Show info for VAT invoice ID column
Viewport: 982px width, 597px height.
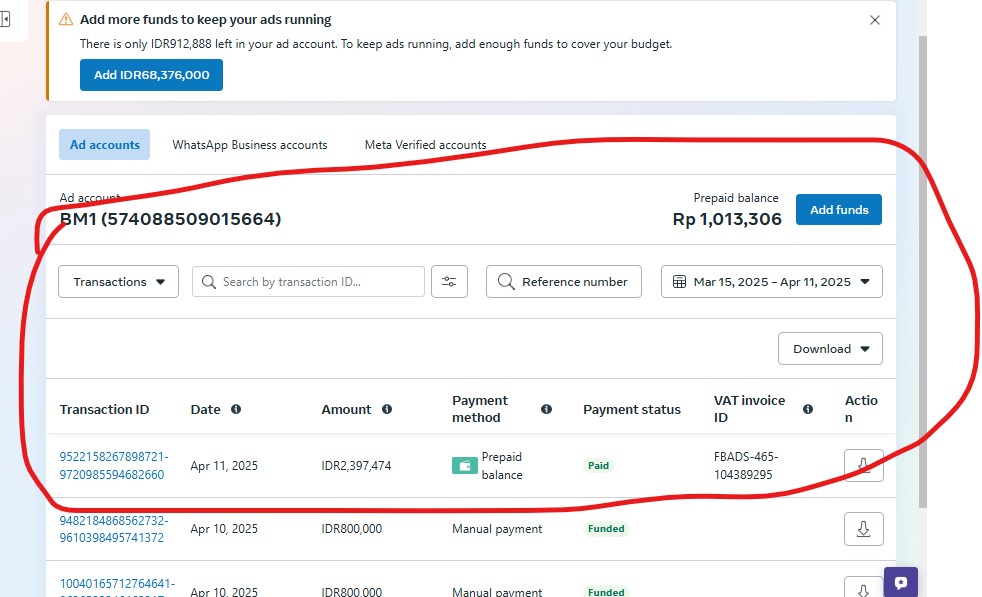pyautogui.click(x=807, y=409)
